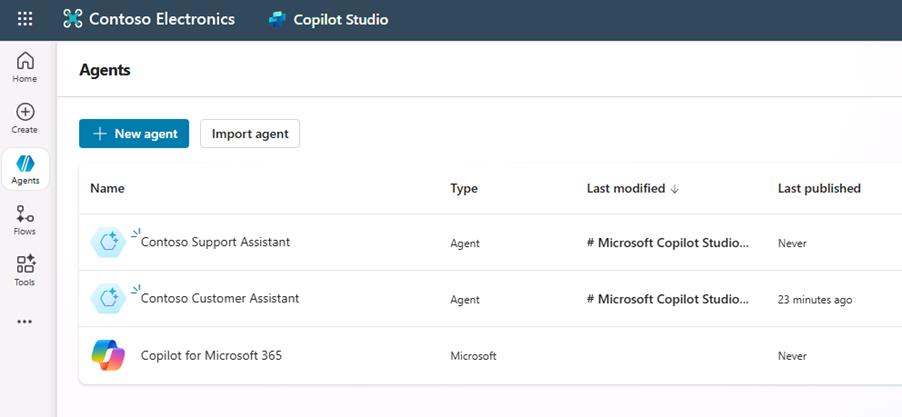Select Agents in the sidebar
The image size is (902, 417).
point(25,170)
